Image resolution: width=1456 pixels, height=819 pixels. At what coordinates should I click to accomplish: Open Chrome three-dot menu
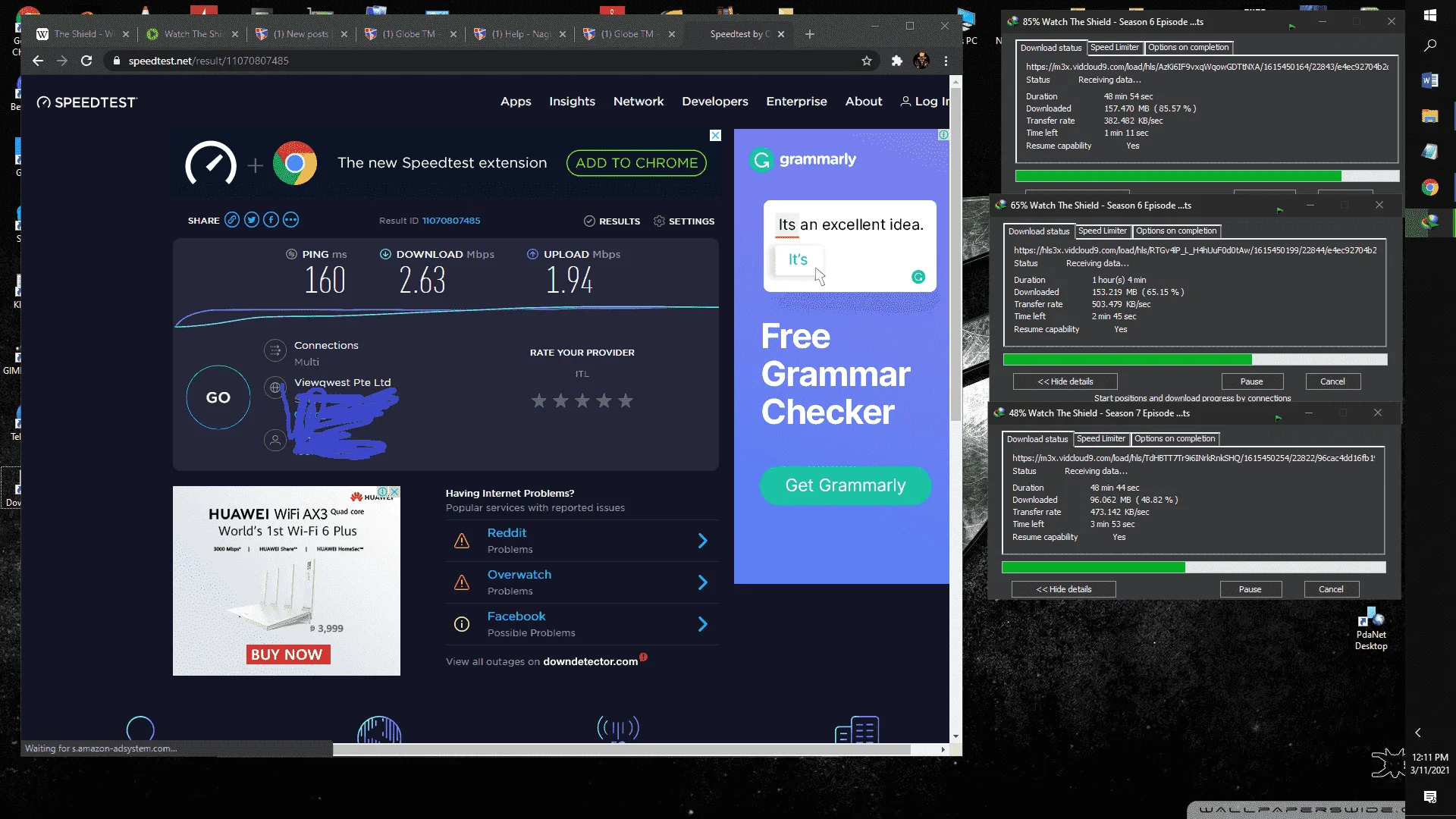[x=946, y=61]
